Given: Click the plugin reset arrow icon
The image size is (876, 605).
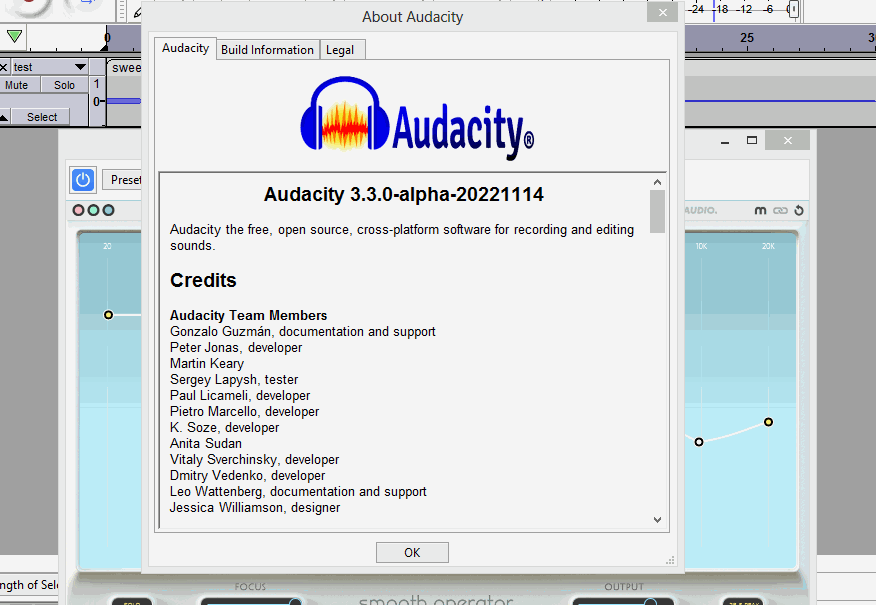Looking at the screenshot, I should [x=798, y=211].
